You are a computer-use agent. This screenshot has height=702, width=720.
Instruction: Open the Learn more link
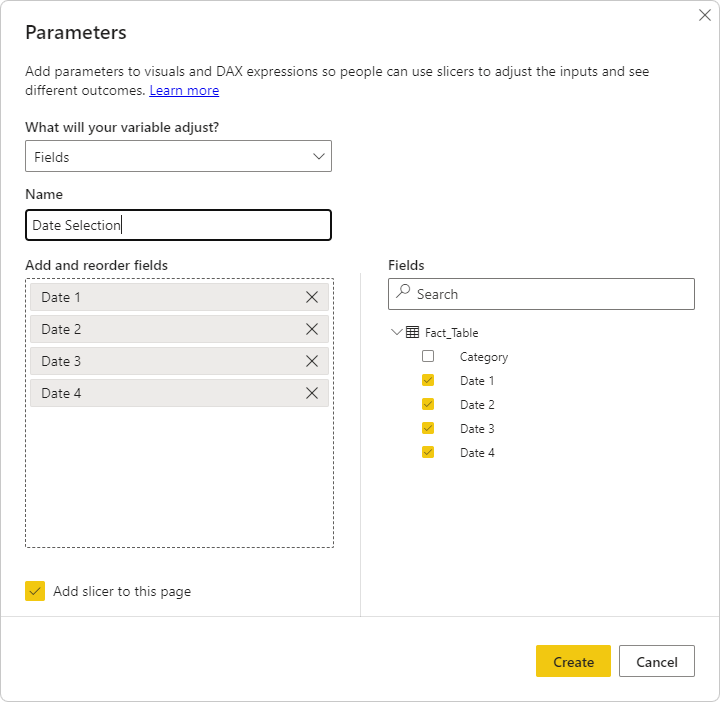[184, 91]
